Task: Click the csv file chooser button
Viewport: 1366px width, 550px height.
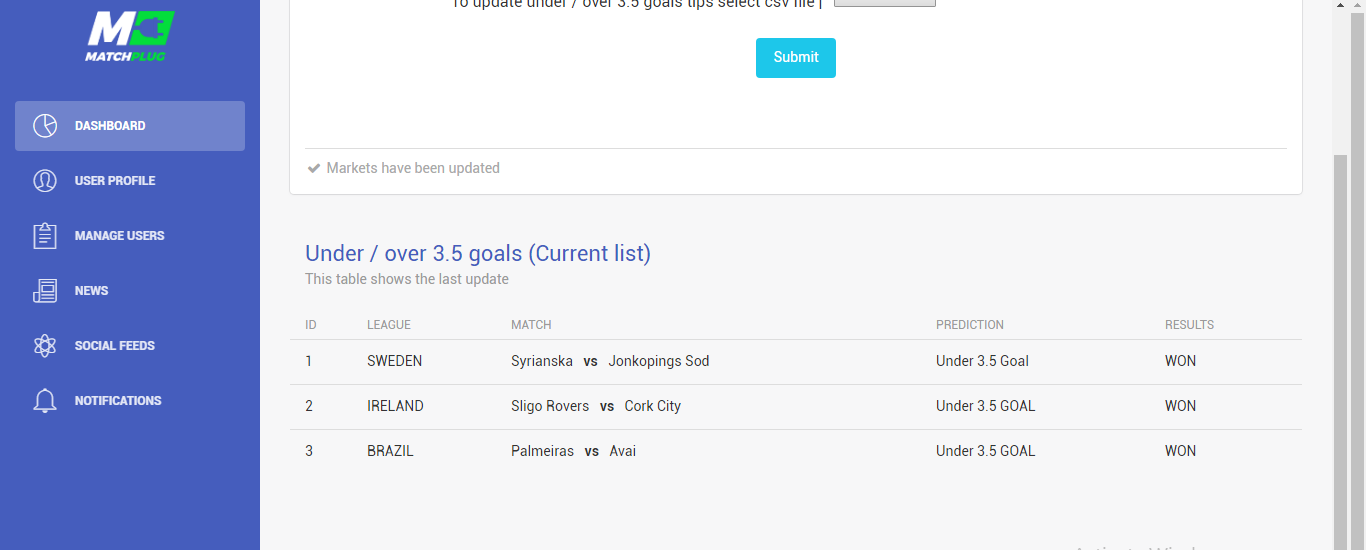Action: 884,3
